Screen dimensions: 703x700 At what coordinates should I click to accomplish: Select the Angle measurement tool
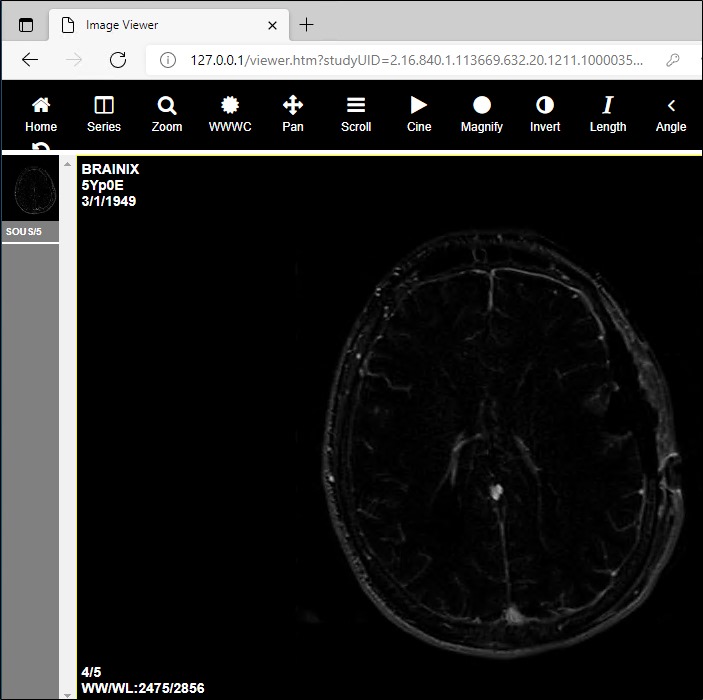tap(671, 113)
